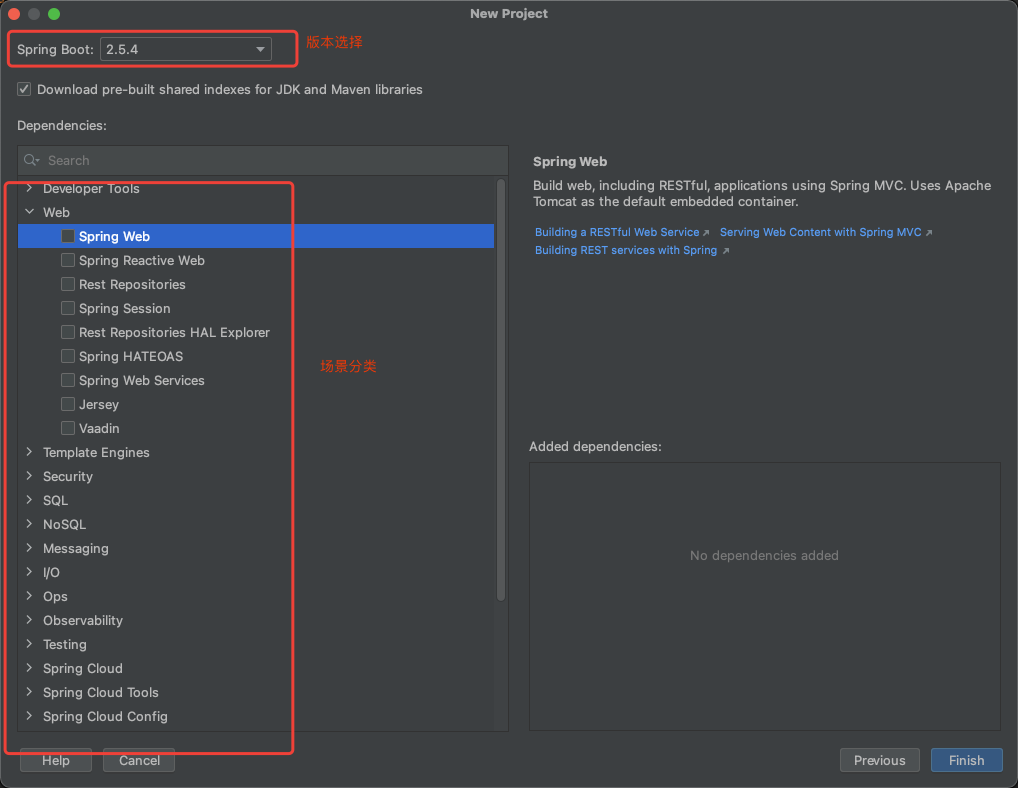Close the New Project window

coord(14,14)
